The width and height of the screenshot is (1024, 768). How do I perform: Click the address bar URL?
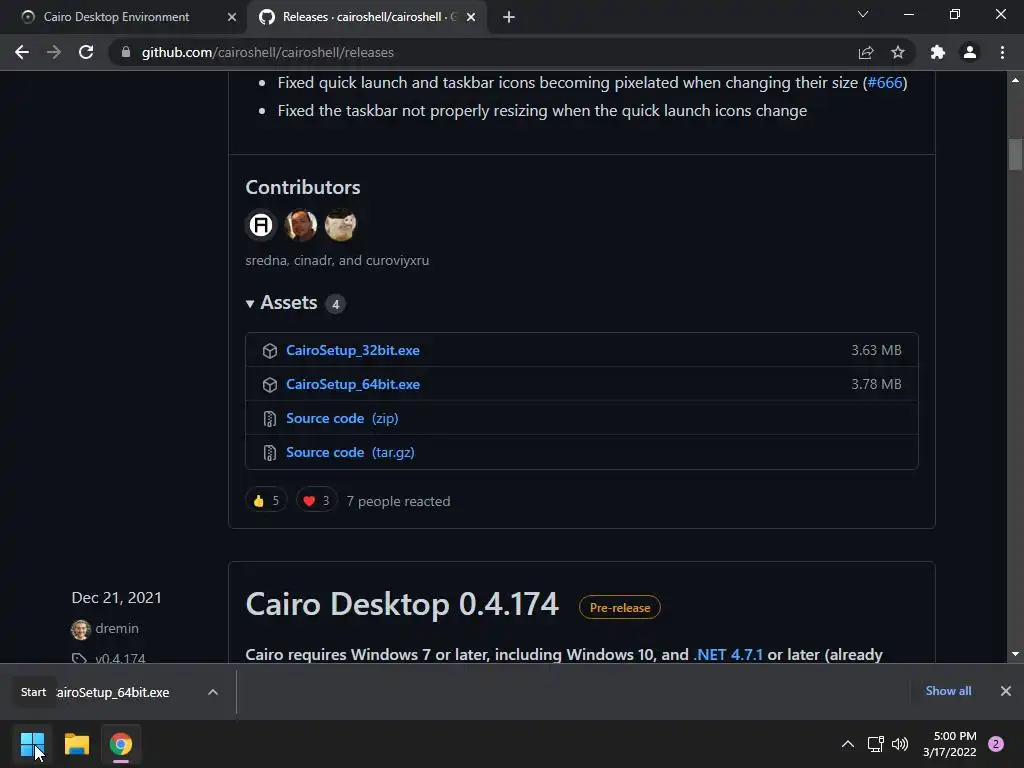point(268,52)
